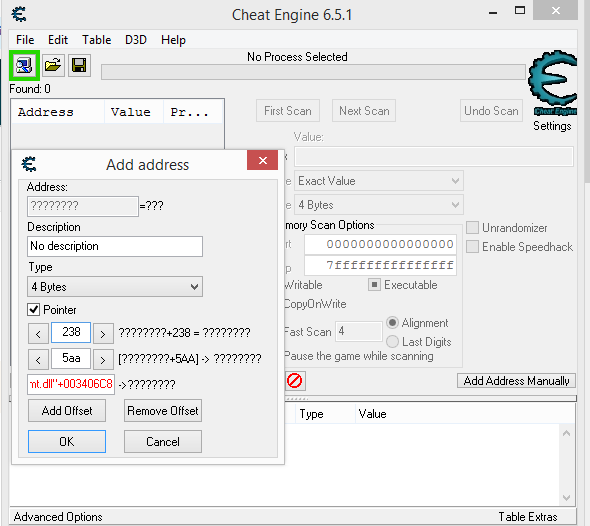Screen dimensions: 590x526
Task: Select the Alignment radio button
Action: coord(392,323)
